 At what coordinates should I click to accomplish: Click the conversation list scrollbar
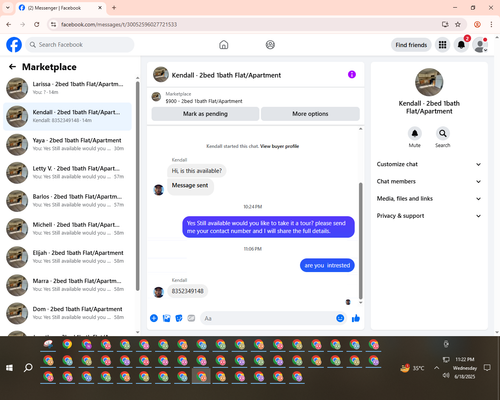137,185
